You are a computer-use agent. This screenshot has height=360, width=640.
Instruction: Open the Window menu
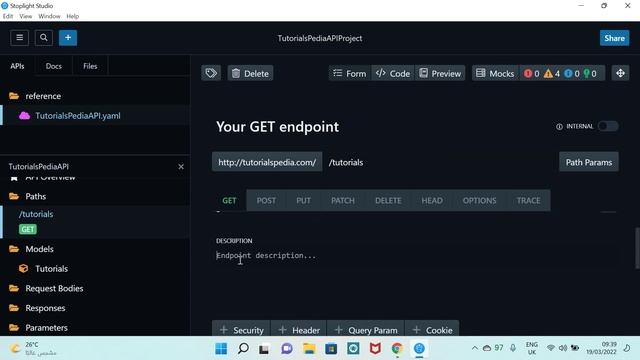(x=49, y=16)
